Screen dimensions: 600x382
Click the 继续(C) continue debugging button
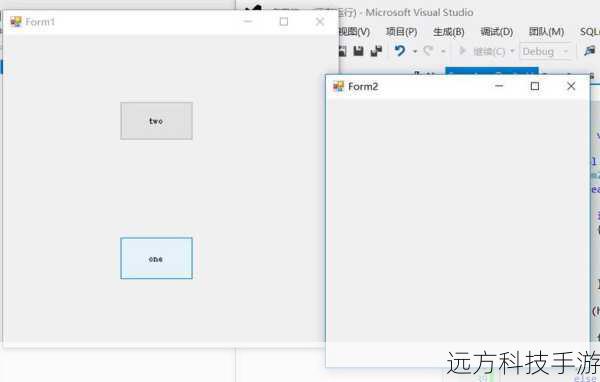pos(482,51)
